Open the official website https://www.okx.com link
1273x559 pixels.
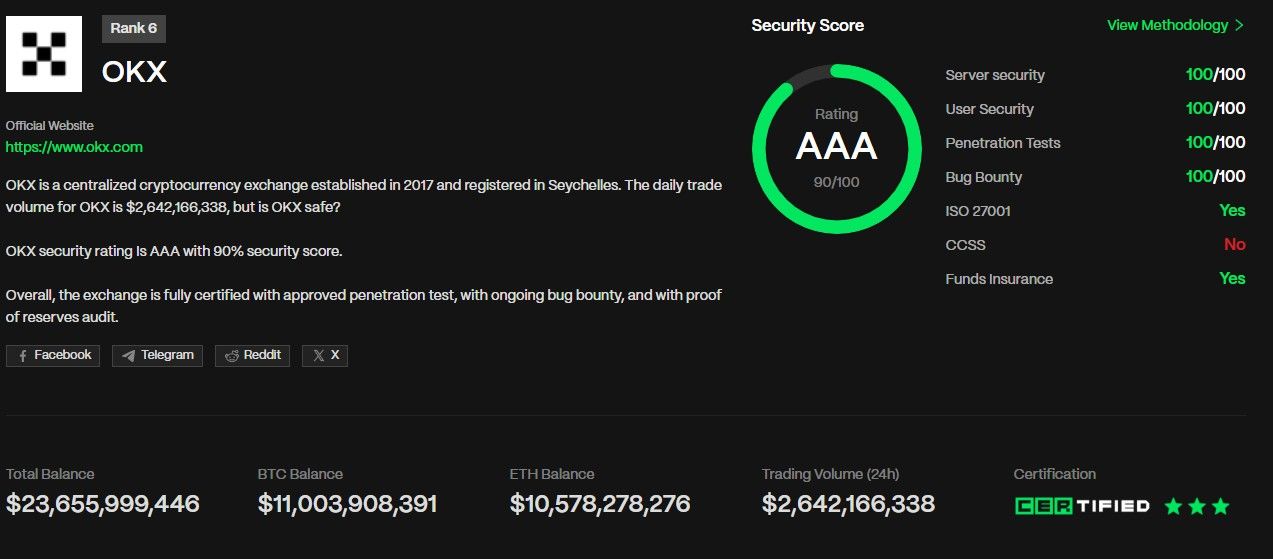pos(74,147)
